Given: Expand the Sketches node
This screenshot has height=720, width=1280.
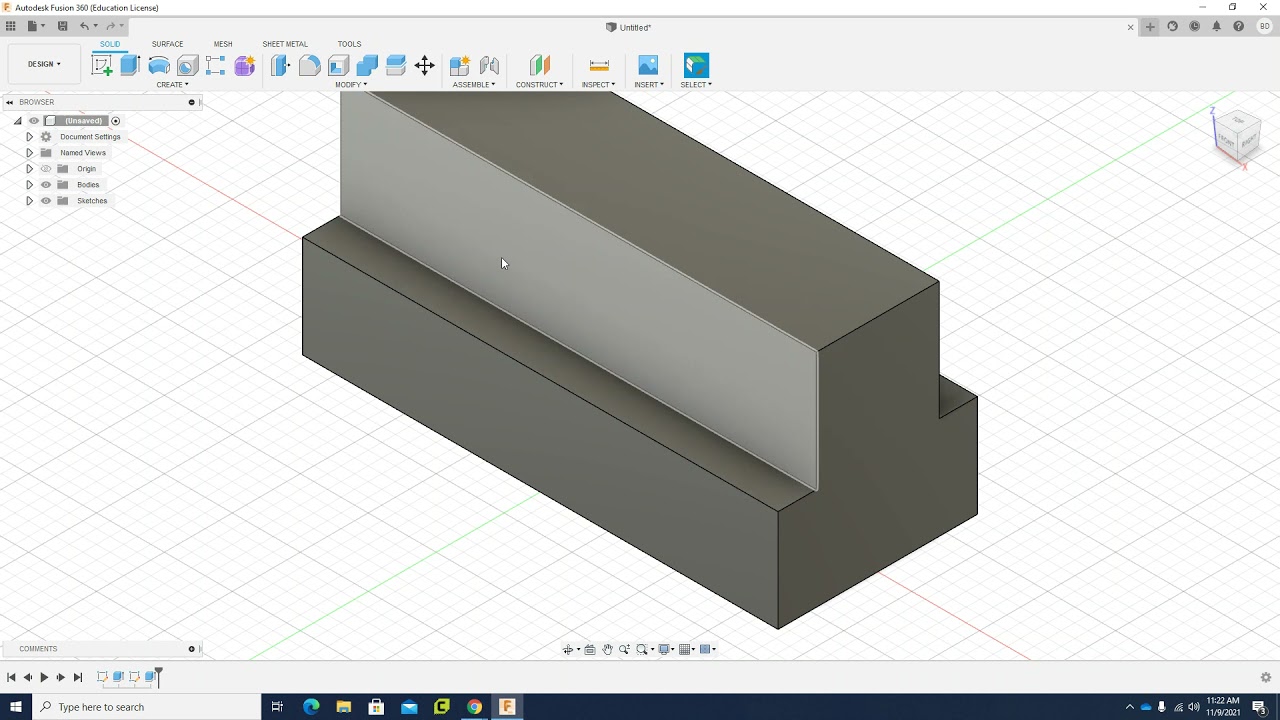Looking at the screenshot, I should click(29, 201).
